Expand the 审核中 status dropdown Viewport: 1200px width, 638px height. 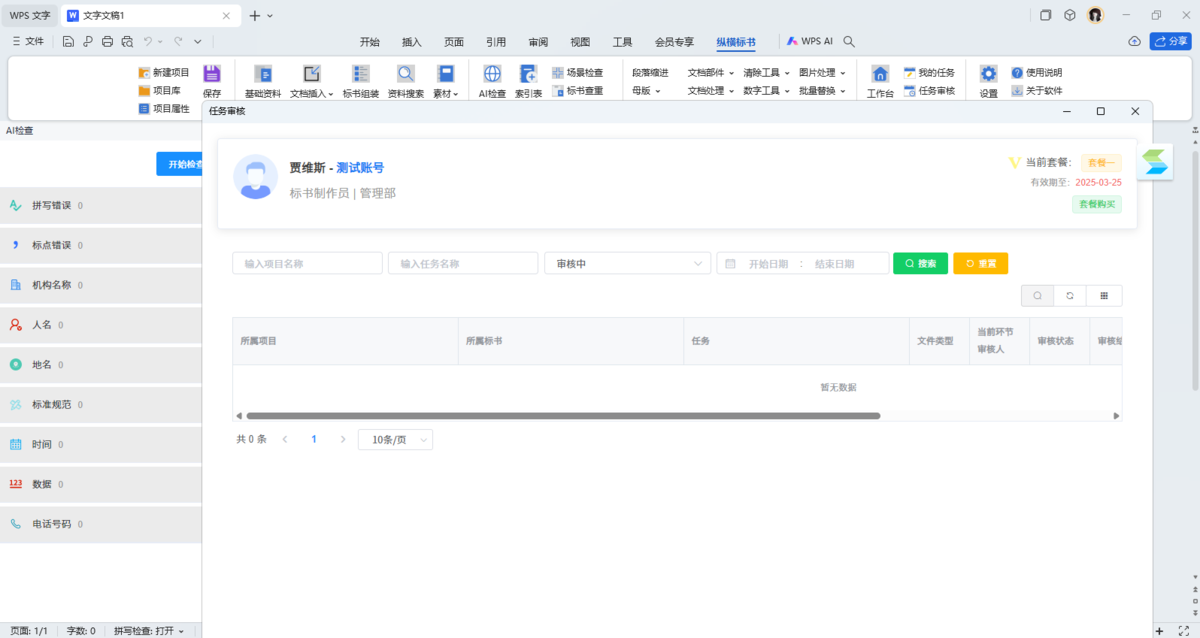pos(627,264)
